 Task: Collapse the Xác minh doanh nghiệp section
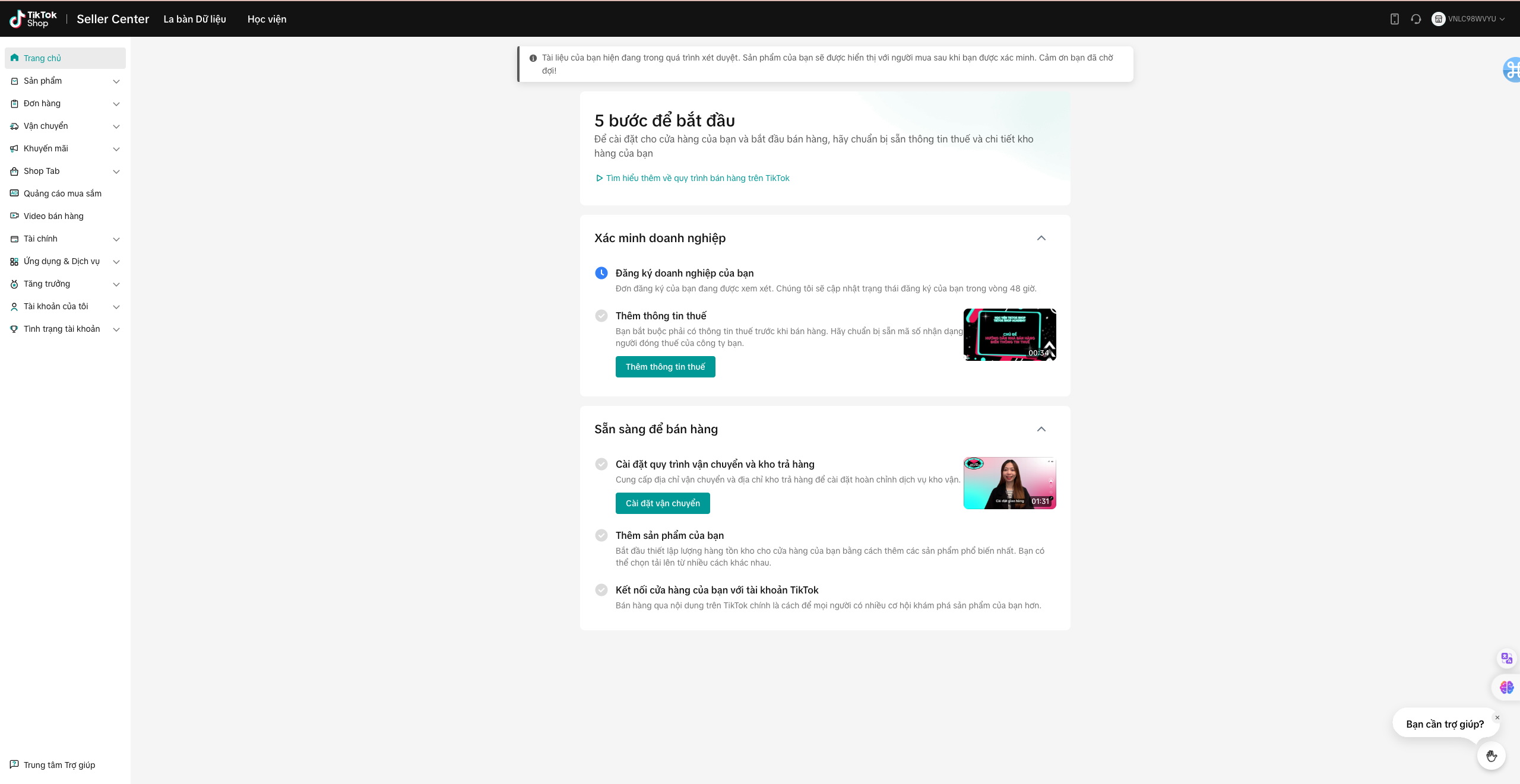click(1041, 238)
